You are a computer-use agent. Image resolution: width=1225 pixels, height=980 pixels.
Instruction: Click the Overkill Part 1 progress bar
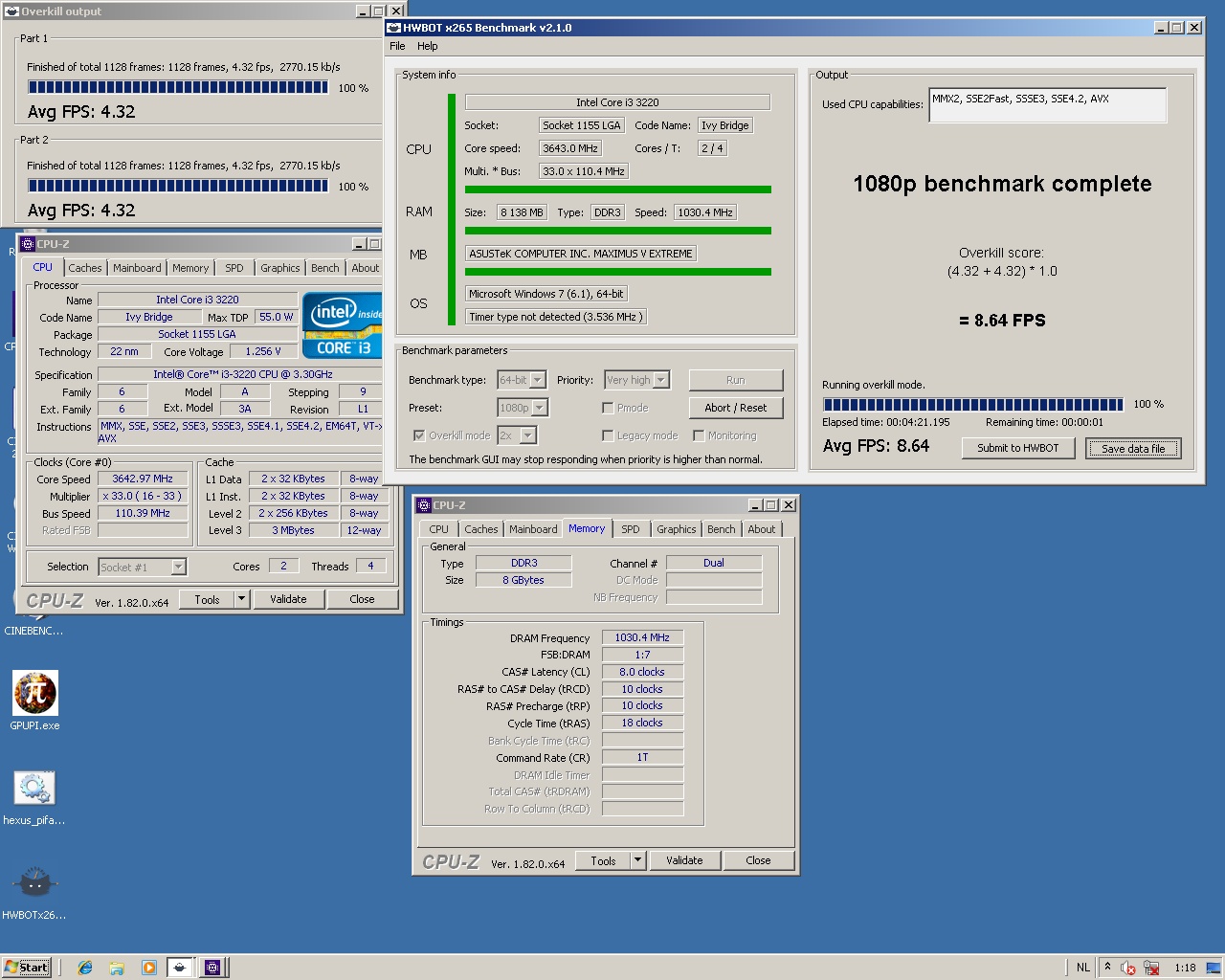pyautogui.click(x=178, y=87)
